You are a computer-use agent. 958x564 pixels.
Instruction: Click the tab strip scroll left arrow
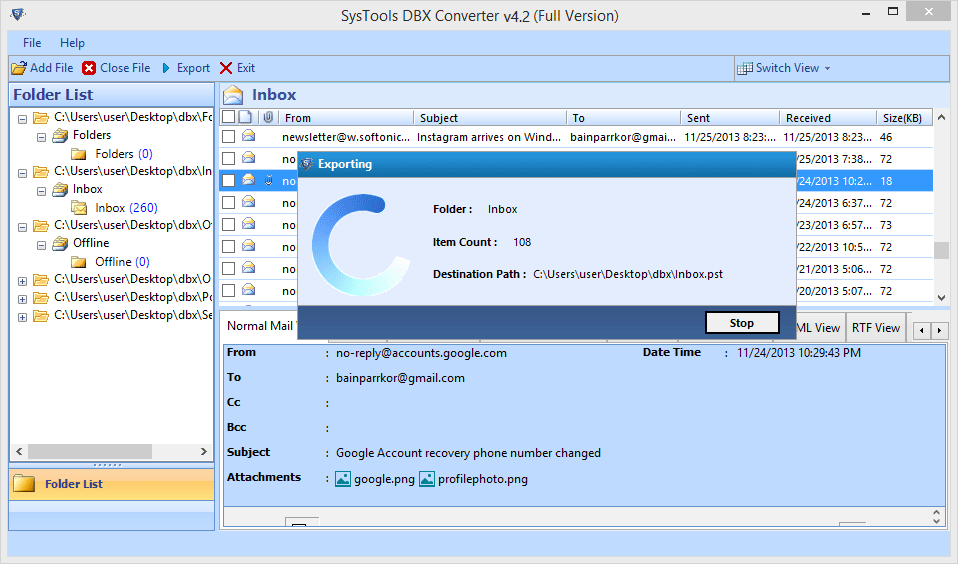pos(922,331)
